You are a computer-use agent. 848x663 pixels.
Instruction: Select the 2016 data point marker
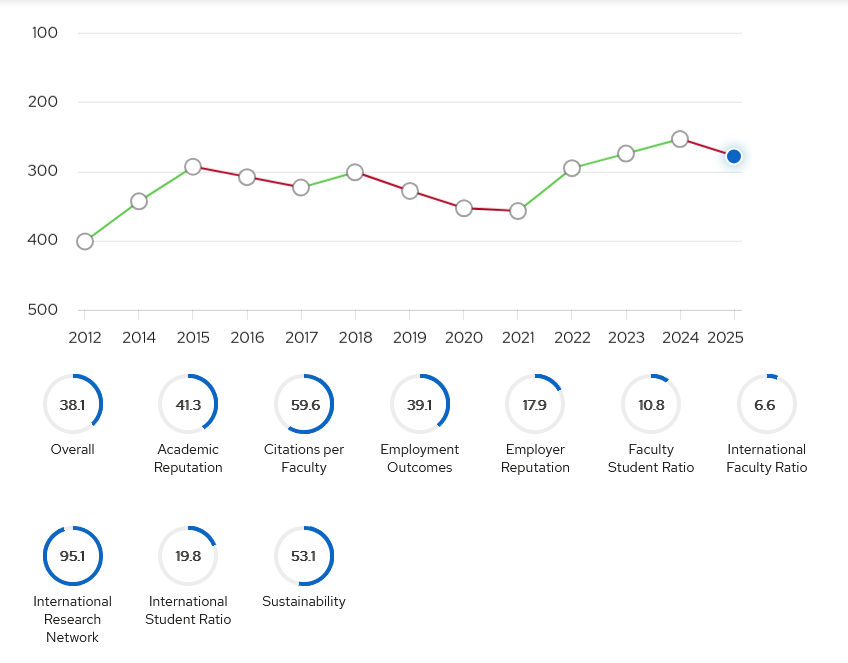pos(247,177)
